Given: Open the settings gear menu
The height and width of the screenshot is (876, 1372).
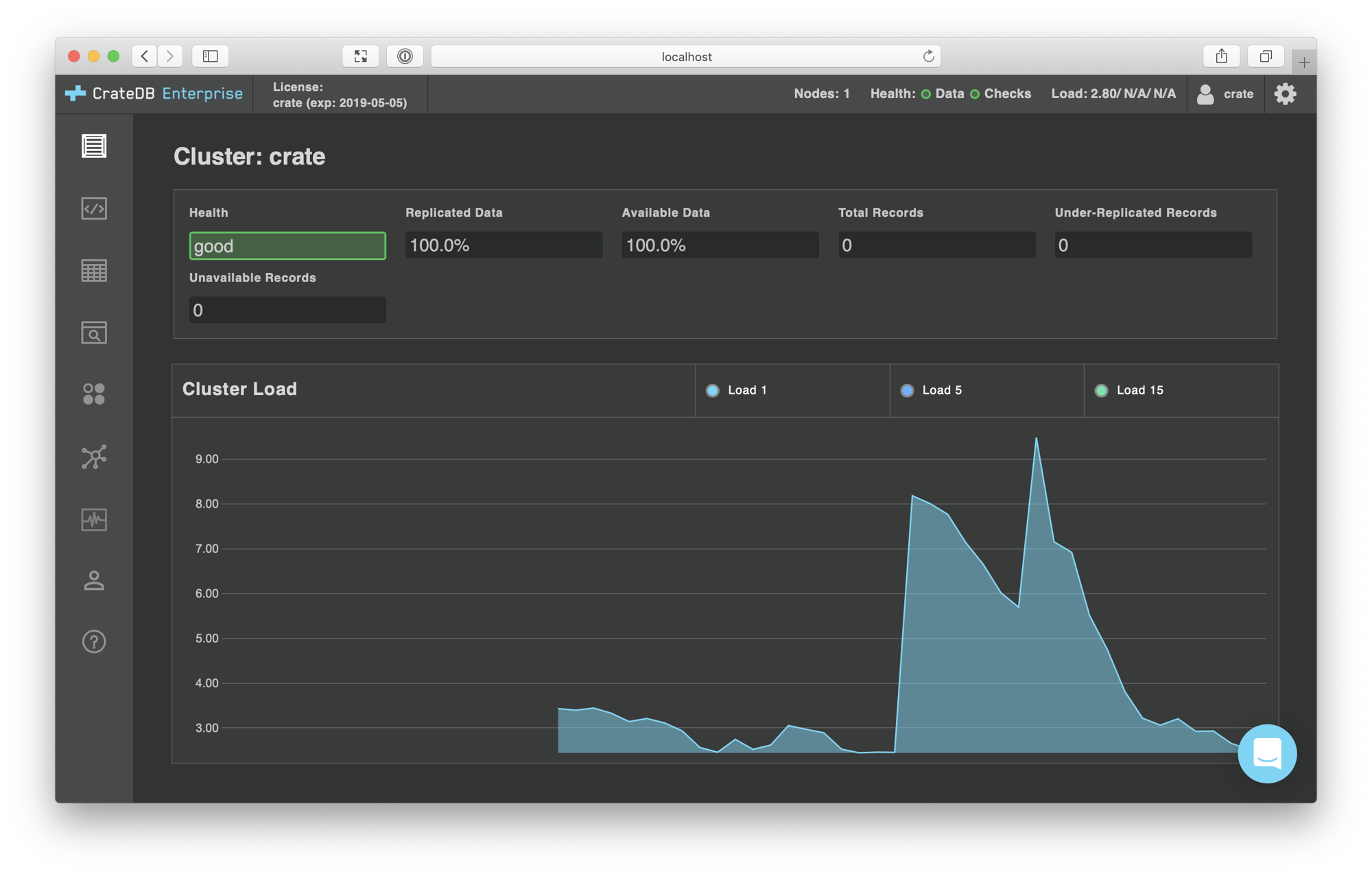Looking at the screenshot, I should coord(1285,94).
